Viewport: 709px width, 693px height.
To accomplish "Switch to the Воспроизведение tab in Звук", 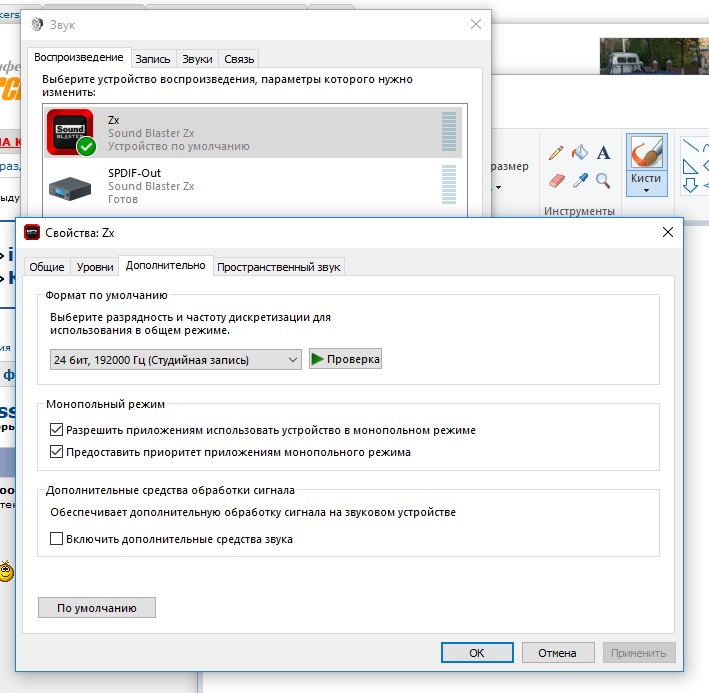I will tap(79, 57).
